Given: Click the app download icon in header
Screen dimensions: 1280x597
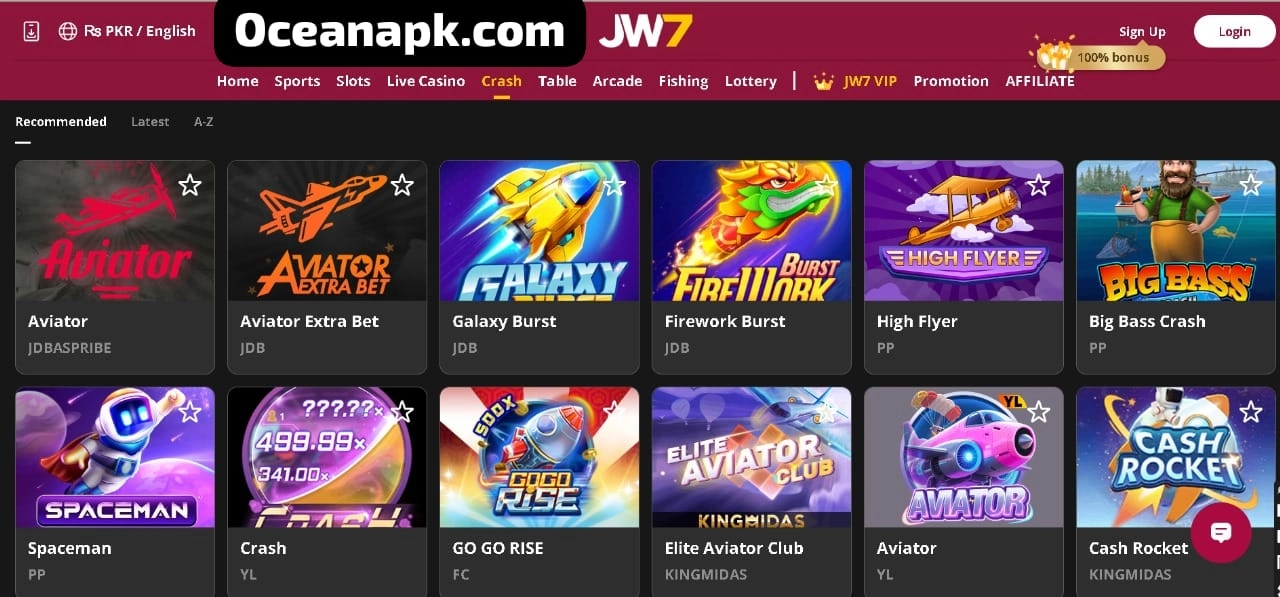Looking at the screenshot, I should coord(31,31).
